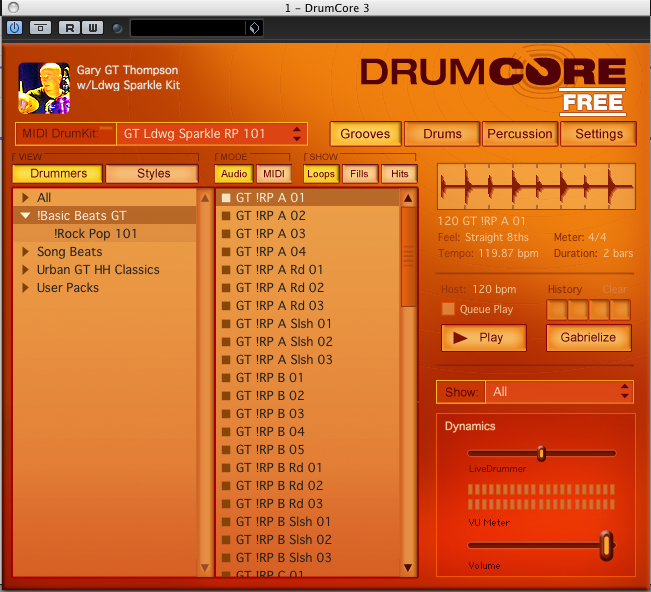Image resolution: width=651 pixels, height=592 pixels.
Task: Click the icon beside GT !RP A Slsh 01
Action: (x=226, y=324)
